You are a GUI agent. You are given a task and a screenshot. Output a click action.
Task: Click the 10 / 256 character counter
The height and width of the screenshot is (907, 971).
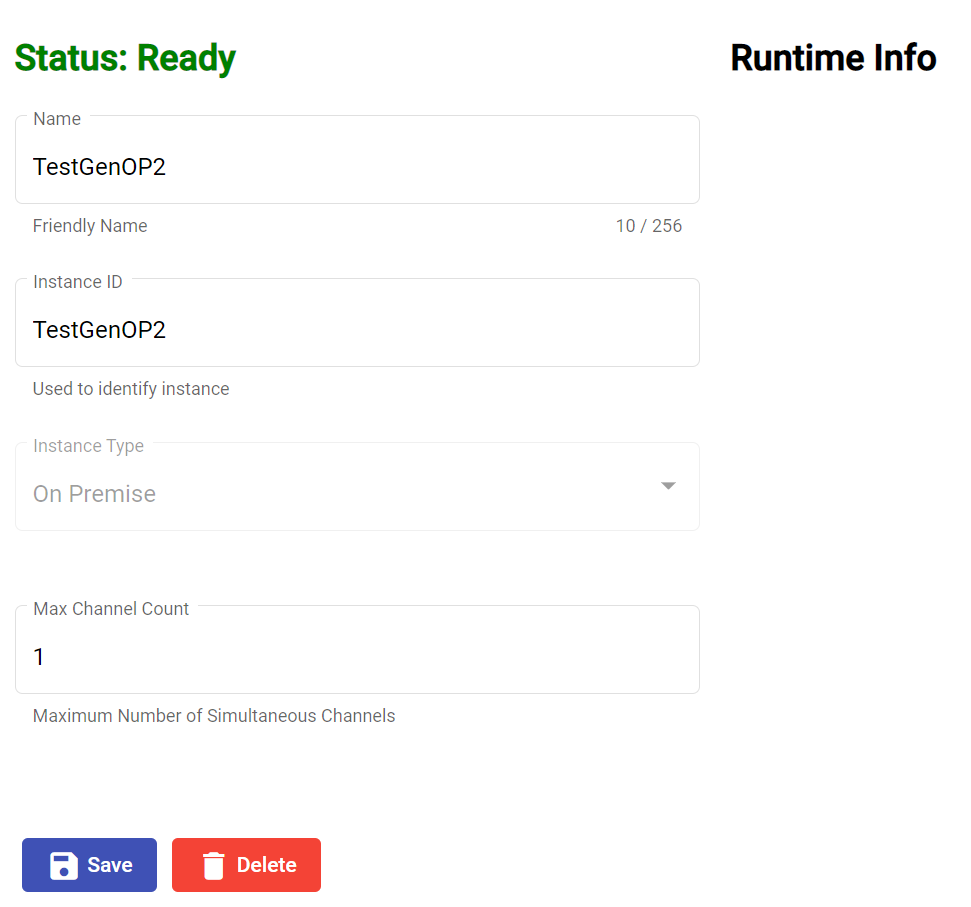coord(648,226)
